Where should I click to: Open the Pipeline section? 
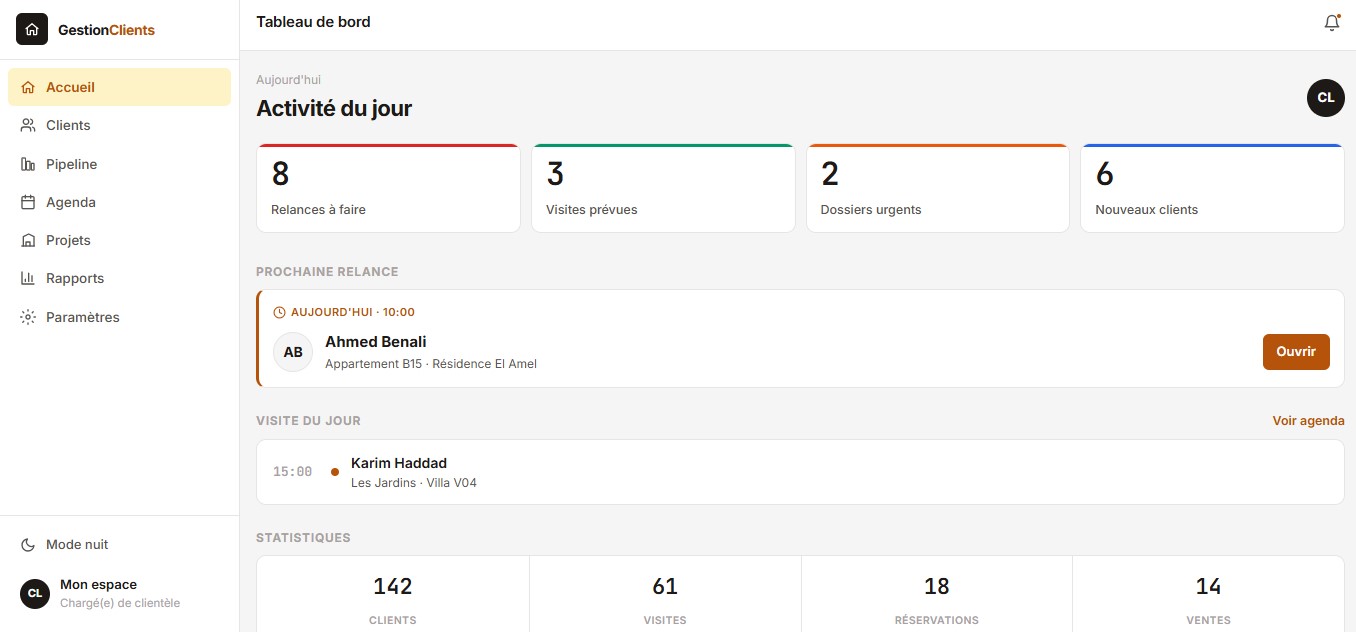(x=119, y=164)
